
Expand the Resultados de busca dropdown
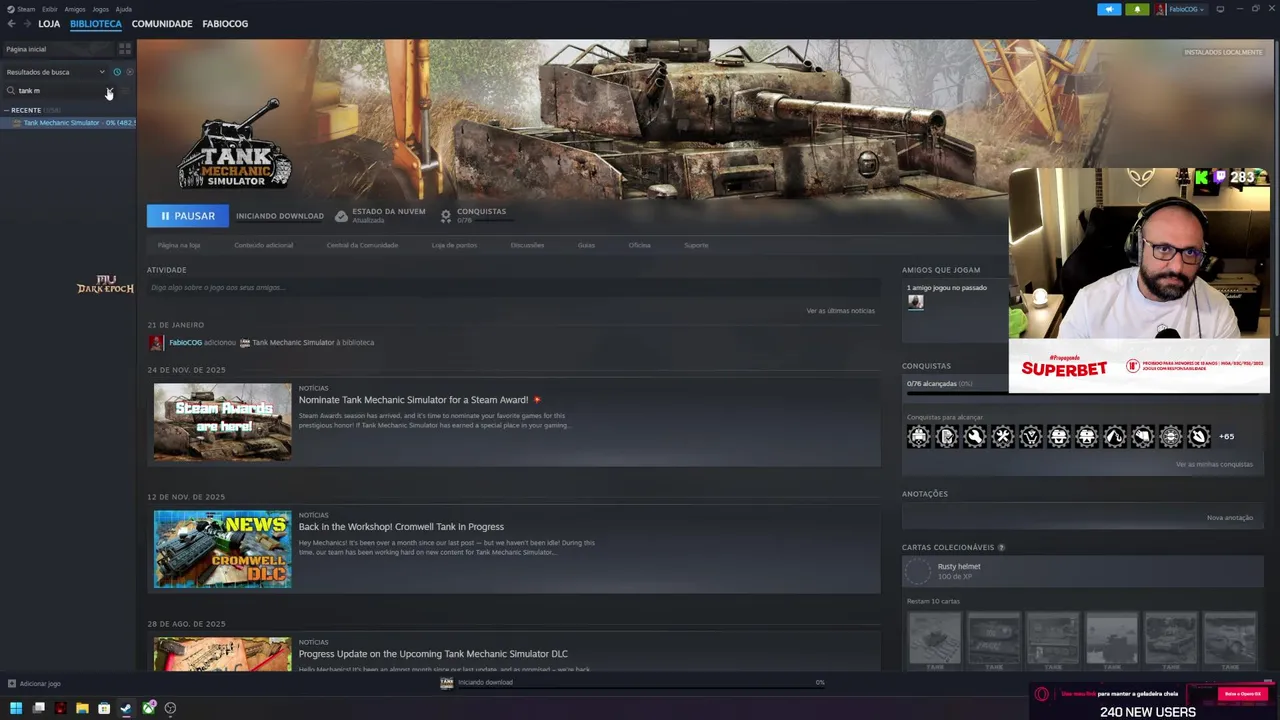coord(55,72)
